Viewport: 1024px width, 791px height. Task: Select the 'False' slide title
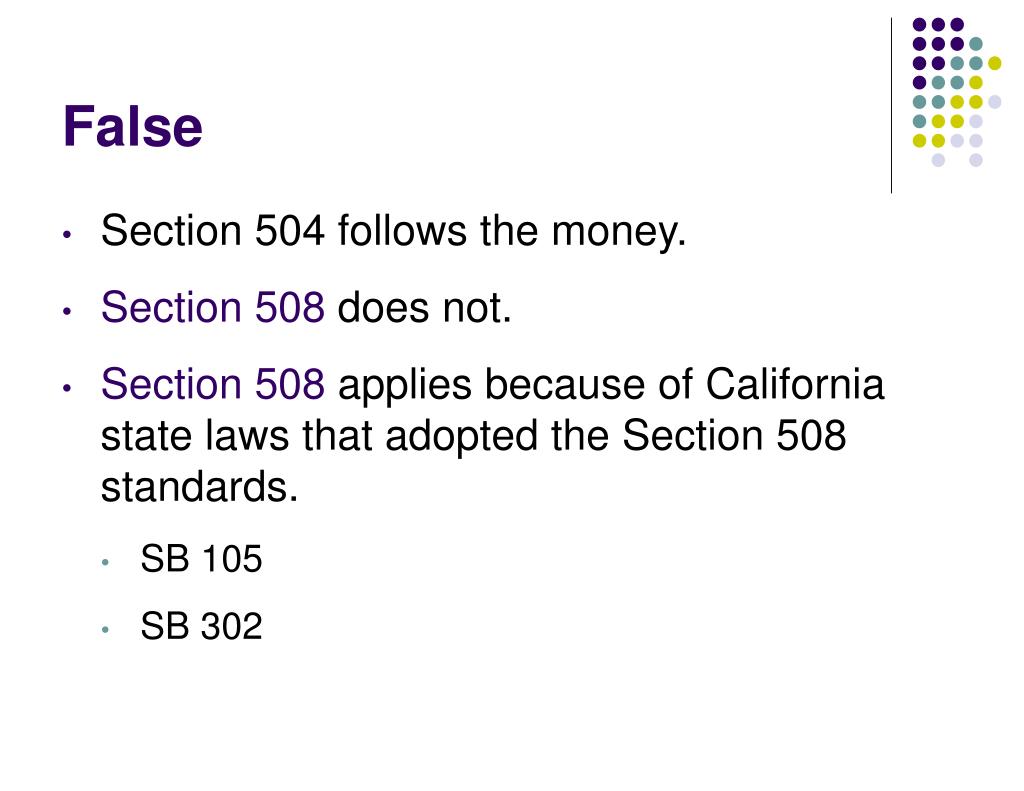click(x=133, y=127)
